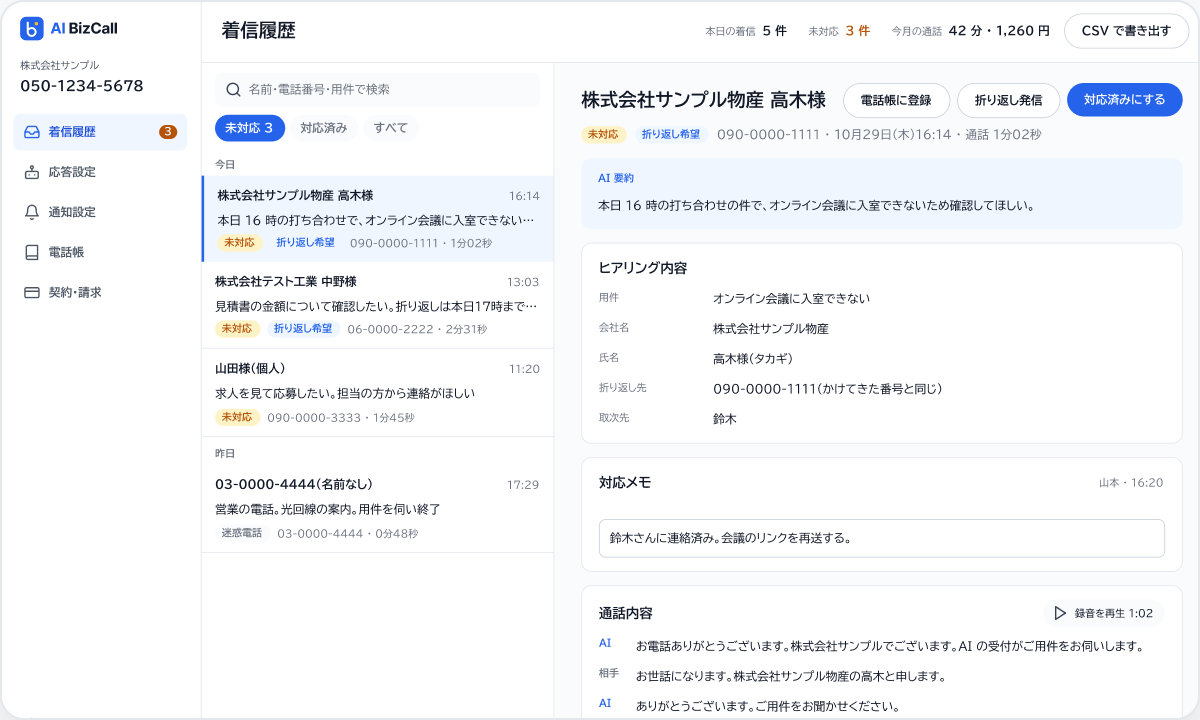1200x720 pixels.
Task: Click the book icon beside 電話帳
Action: pos(32,252)
